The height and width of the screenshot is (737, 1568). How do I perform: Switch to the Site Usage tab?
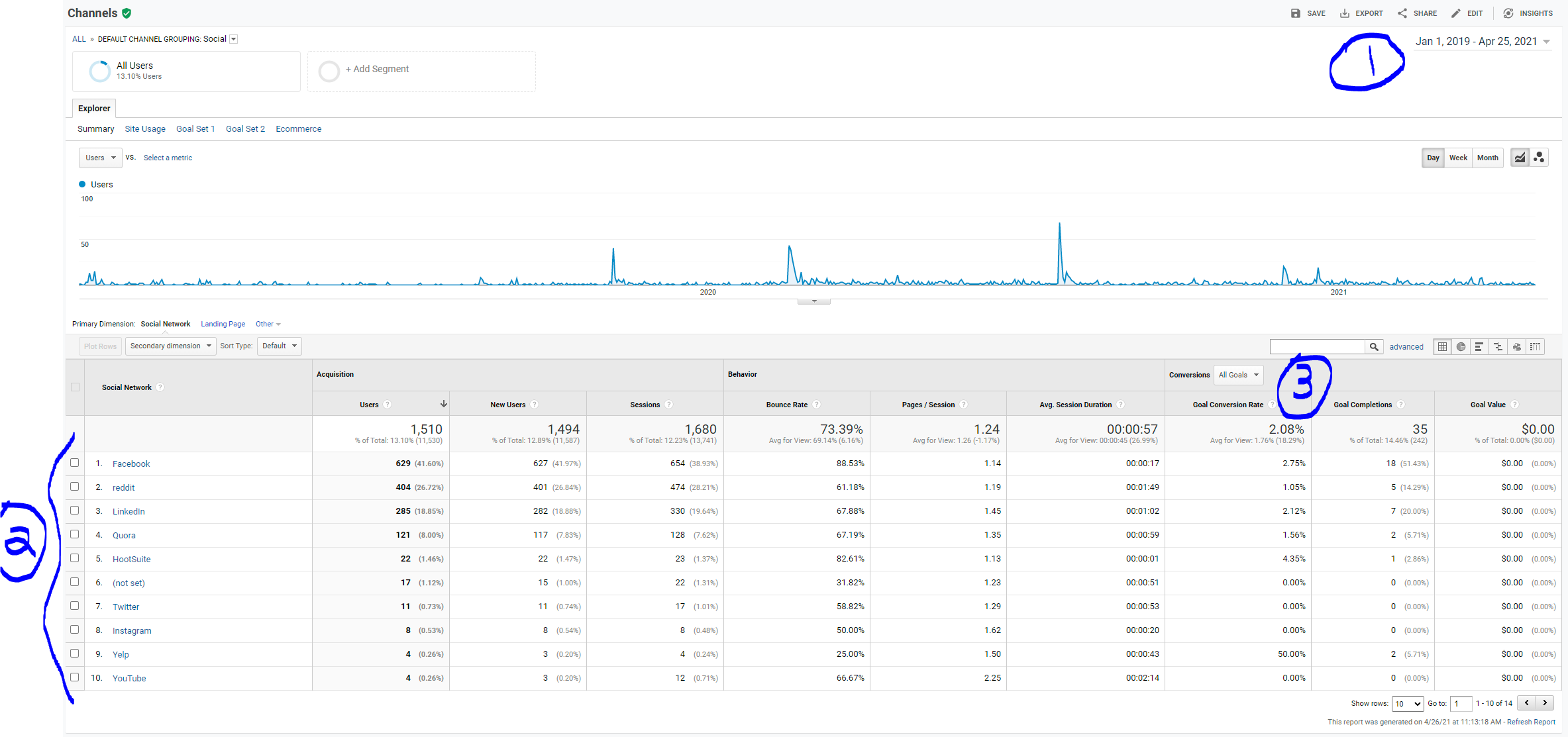point(145,129)
